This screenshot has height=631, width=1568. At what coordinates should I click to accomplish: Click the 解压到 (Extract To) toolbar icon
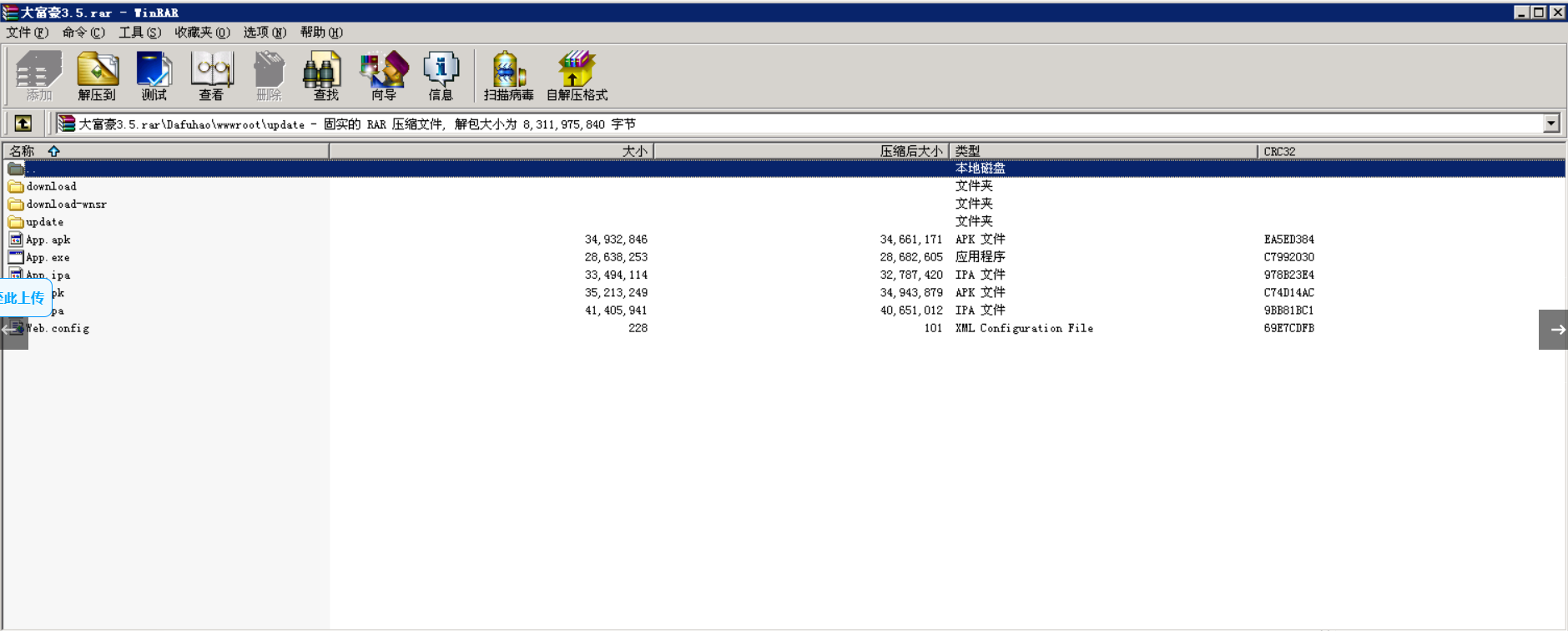(x=98, y=76)
